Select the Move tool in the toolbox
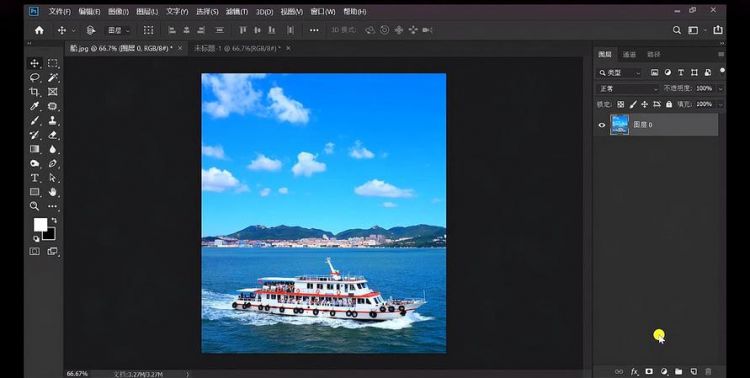 [x=34, y=63]
